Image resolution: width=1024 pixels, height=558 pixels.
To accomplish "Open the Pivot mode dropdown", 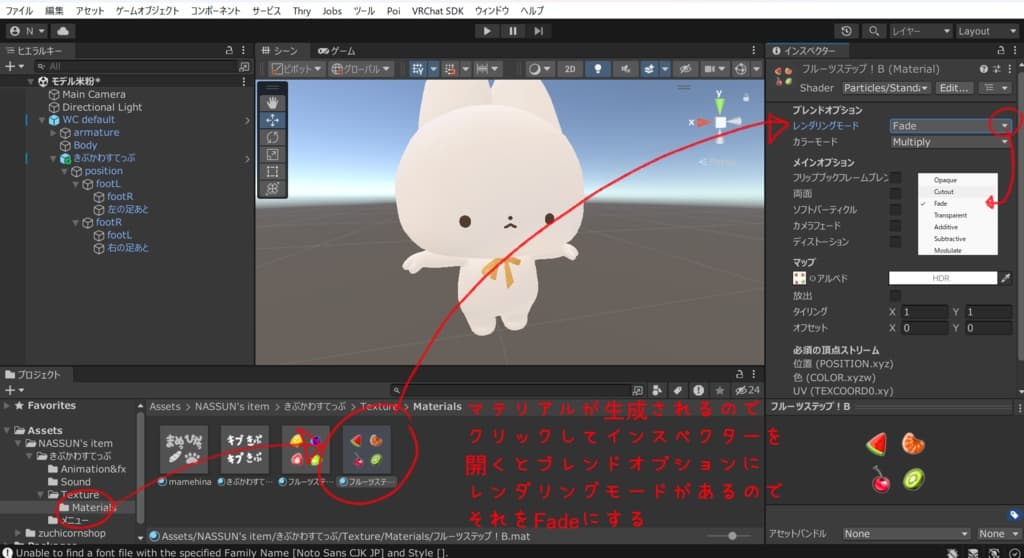I will coord(297,69).
